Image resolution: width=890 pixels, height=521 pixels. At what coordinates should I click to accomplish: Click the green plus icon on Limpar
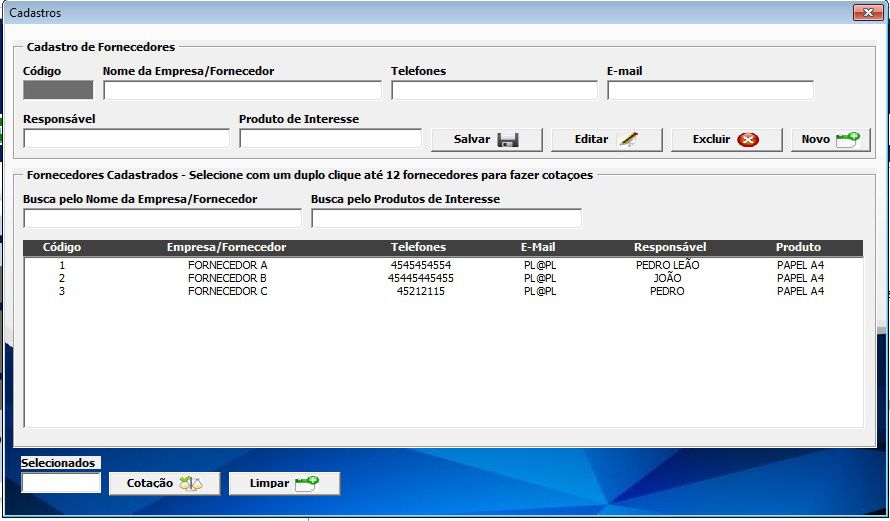pyautogui.click(x=306, y=484)
